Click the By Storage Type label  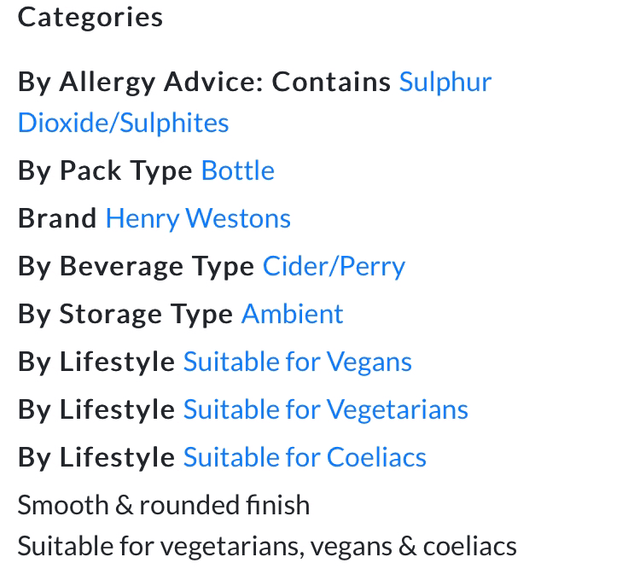125,314
